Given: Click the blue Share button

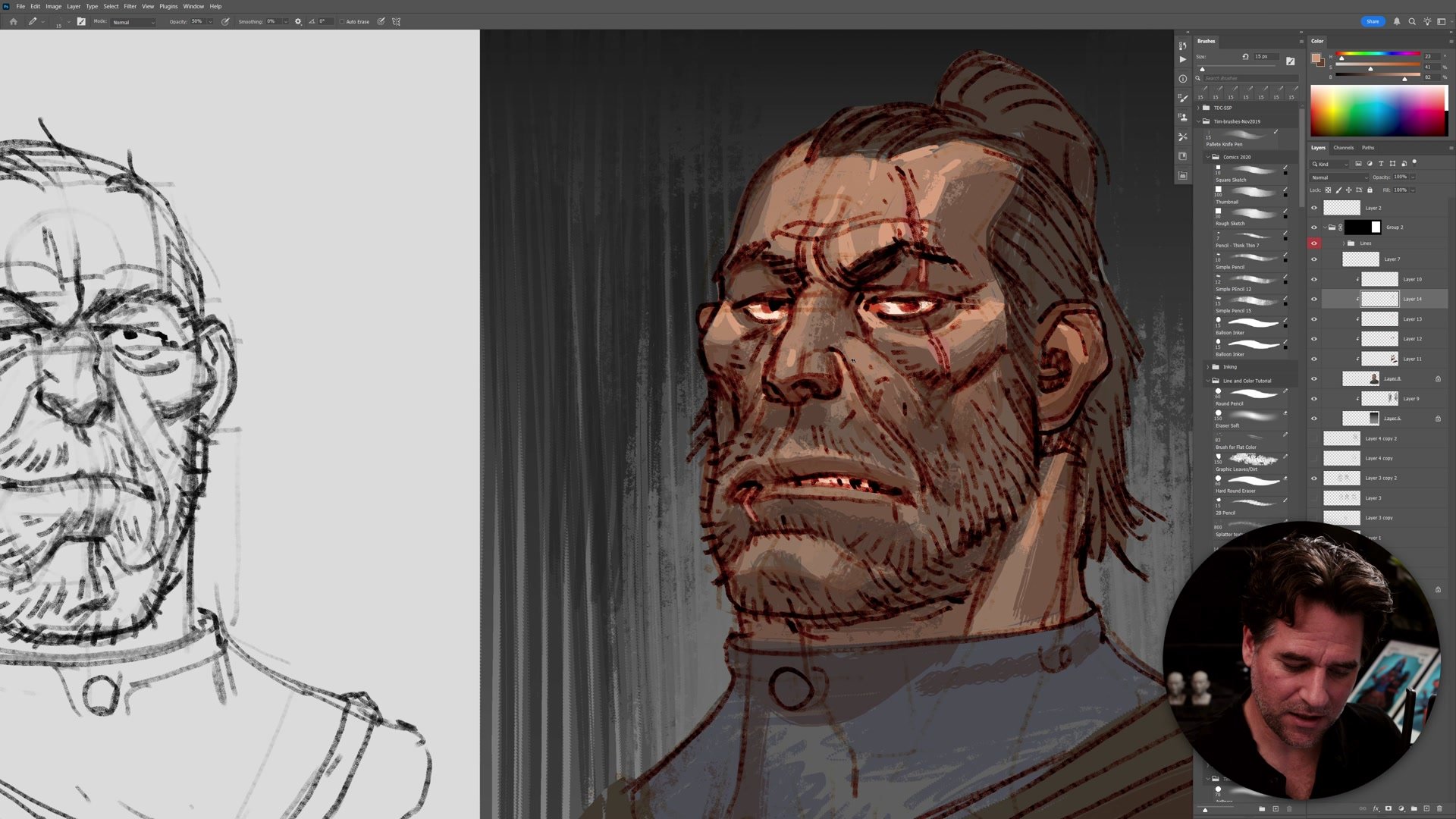Looking at the screenshot, I should tap(1373, 21).
